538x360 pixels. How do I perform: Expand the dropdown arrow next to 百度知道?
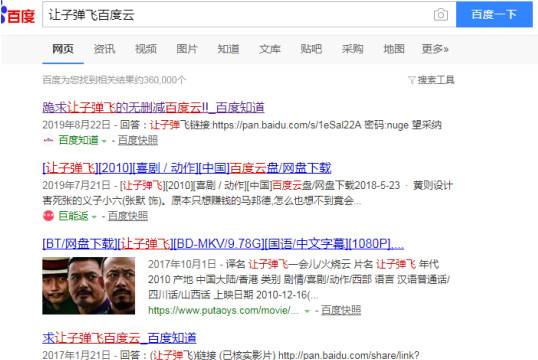104,141
